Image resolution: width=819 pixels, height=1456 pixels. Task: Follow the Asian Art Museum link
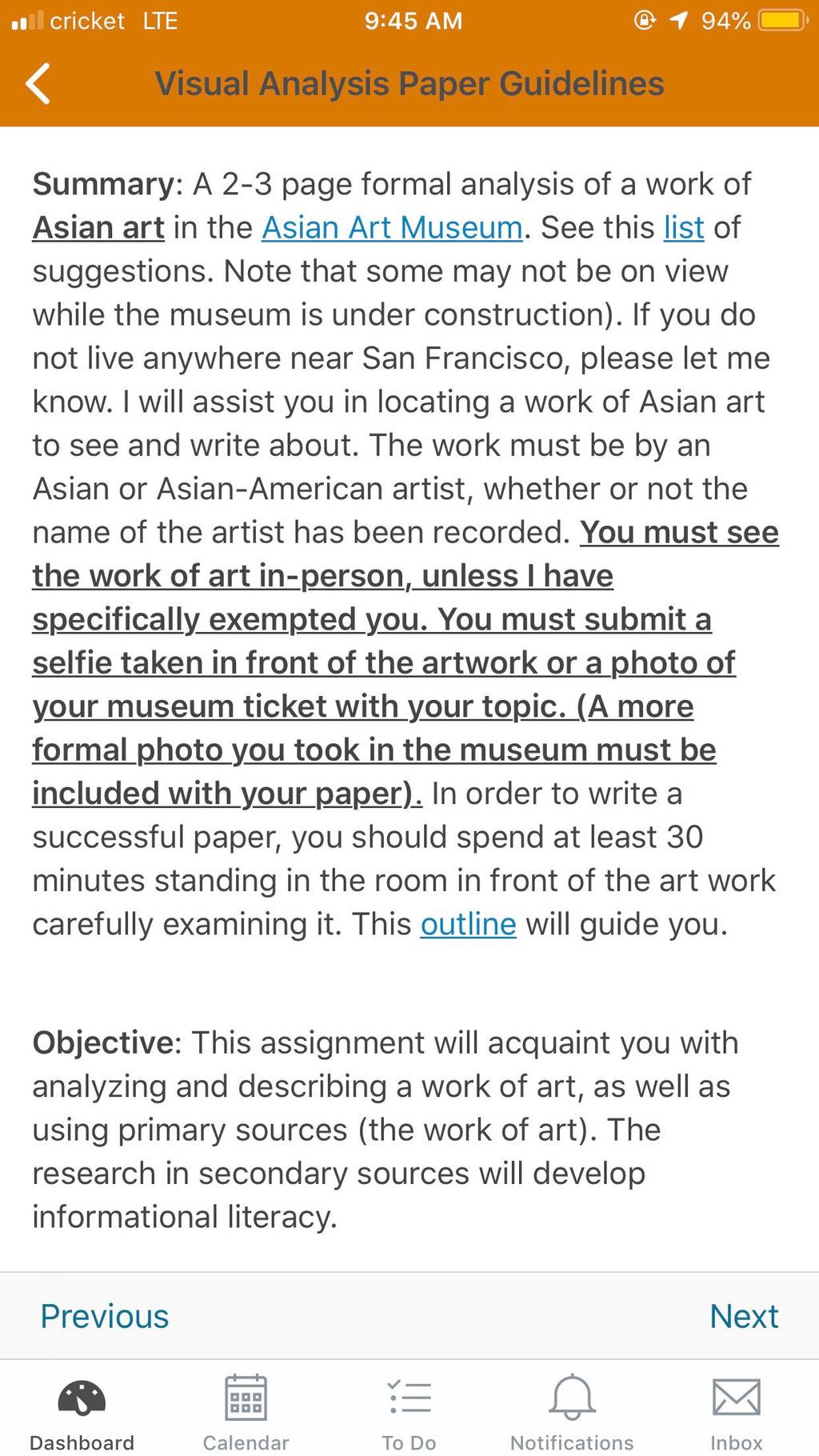(x=393, y=228)
